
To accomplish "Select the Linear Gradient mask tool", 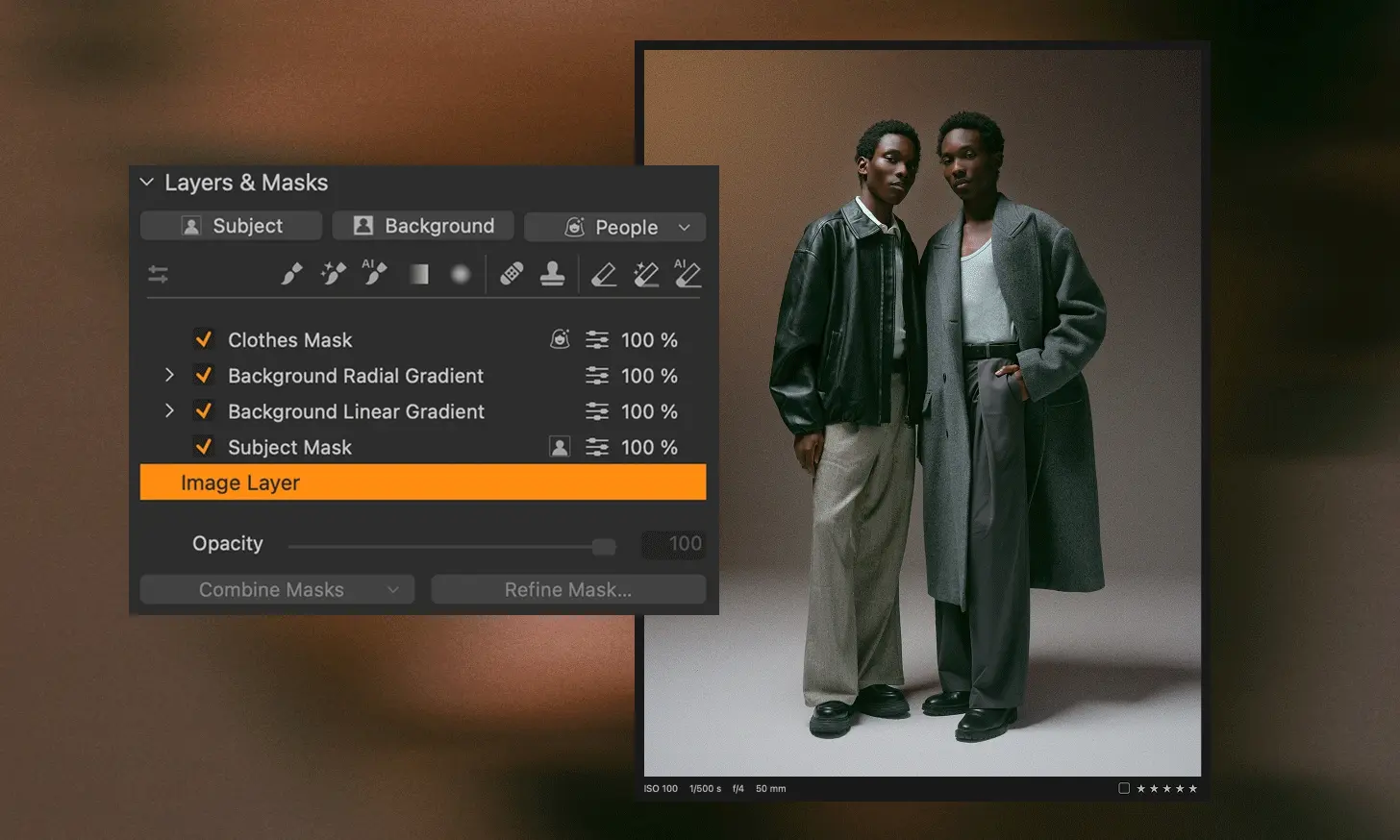I will pos(417,274).
